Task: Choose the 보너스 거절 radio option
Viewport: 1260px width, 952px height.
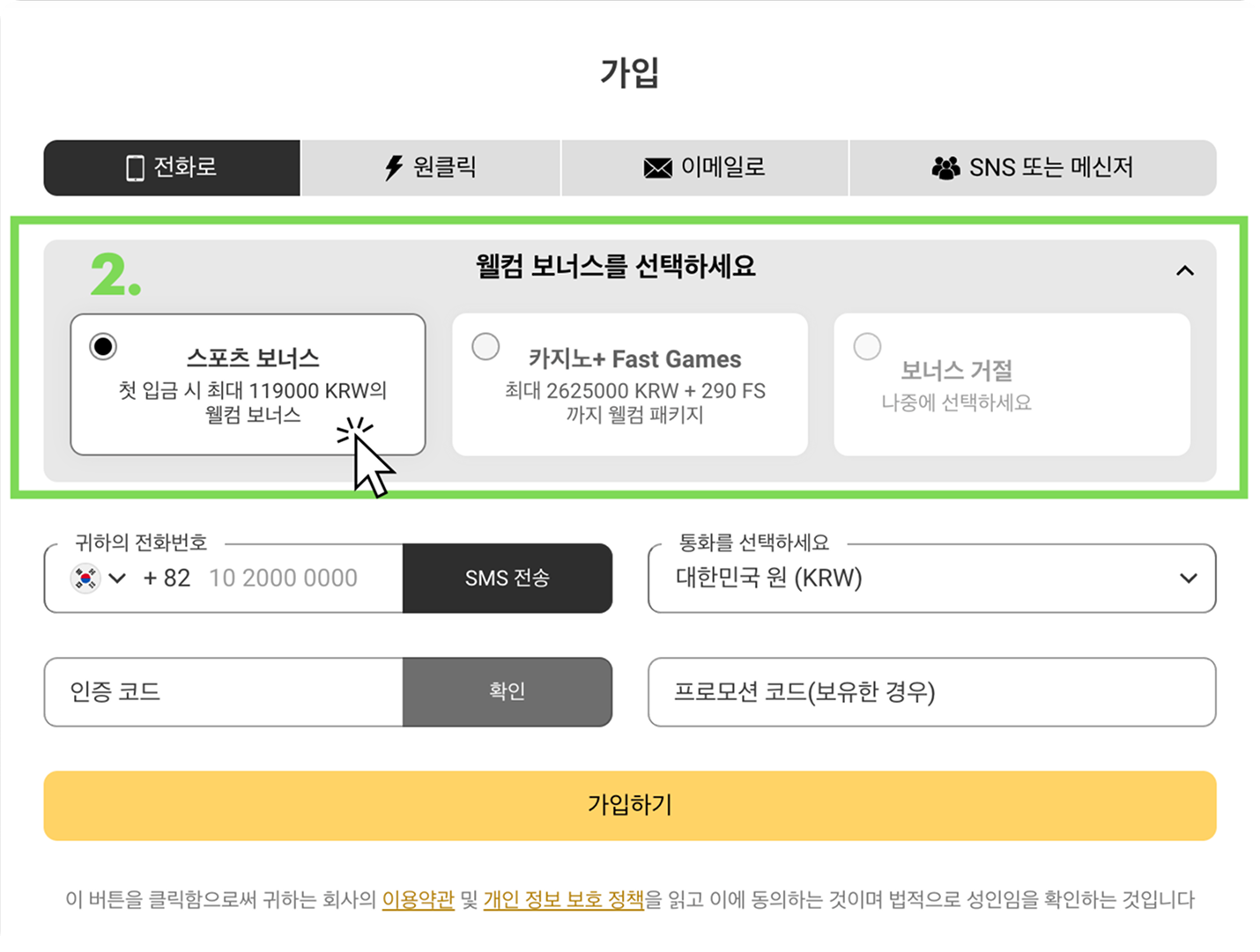Action: pos(867,346)
